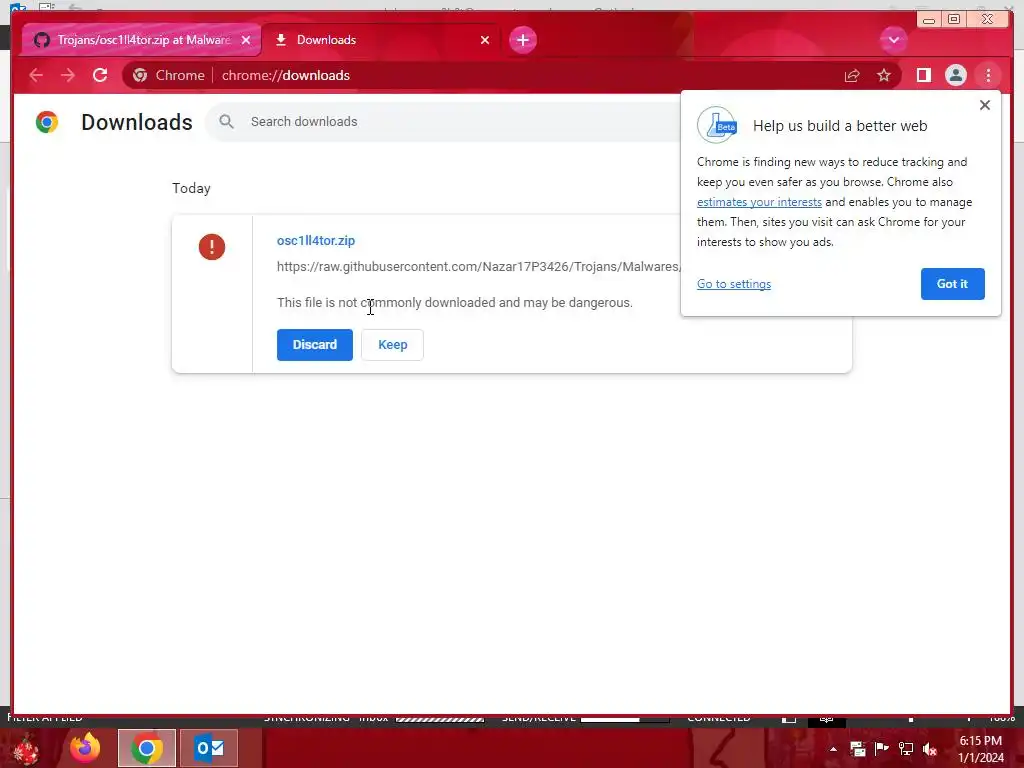Keep the osc1ll4tor.zip download

point(392,345)
